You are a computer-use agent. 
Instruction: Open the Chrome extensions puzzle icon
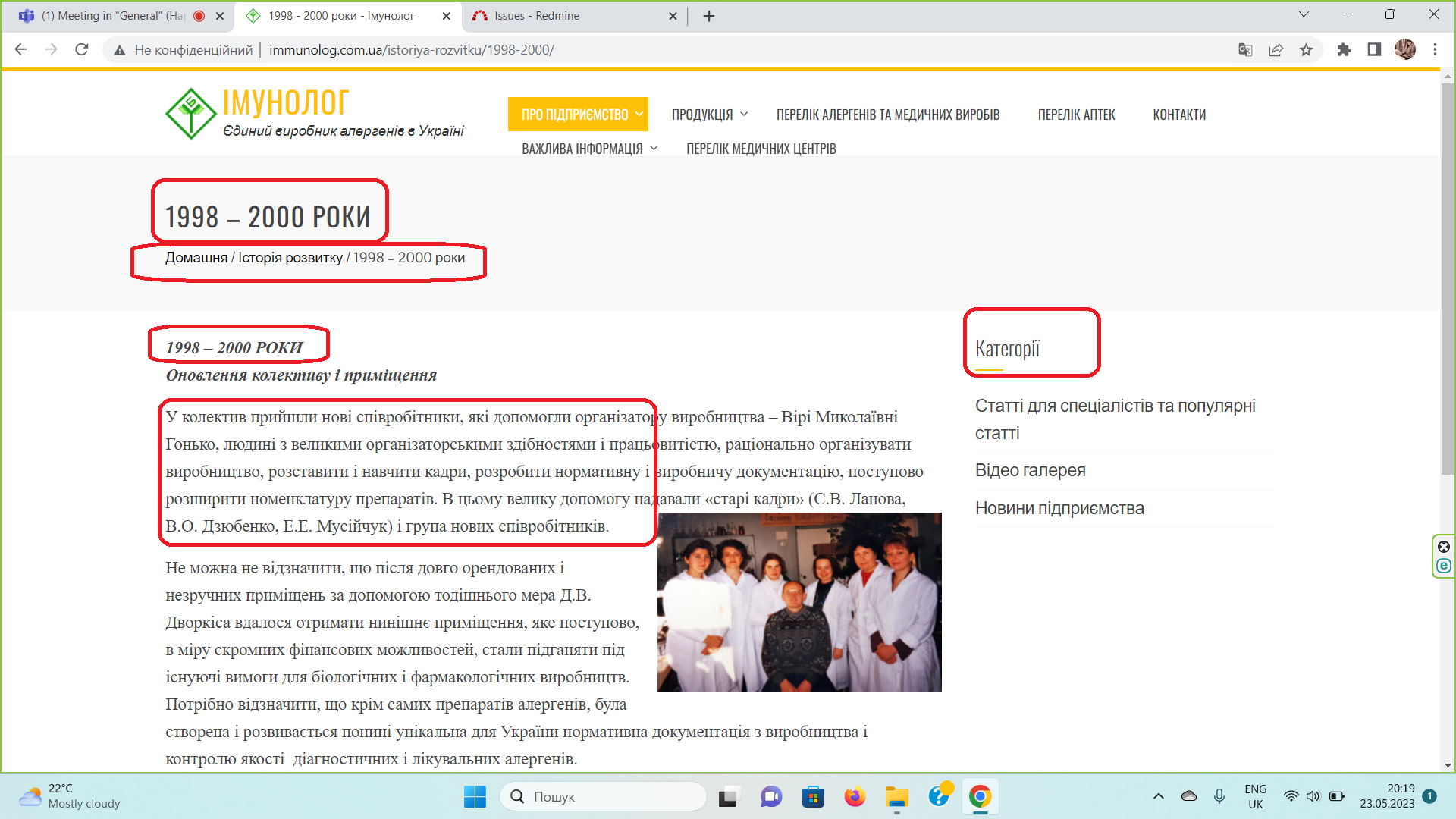tap(1344, 50)
